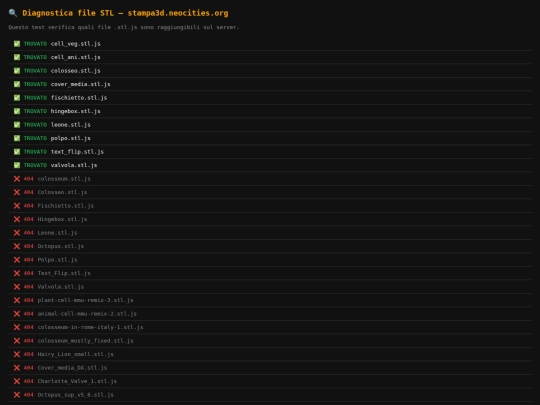The width and height of the screenshot is (540, 405).
Task: Select the found file name fischietto.stl.js
Action: [79, 98]
